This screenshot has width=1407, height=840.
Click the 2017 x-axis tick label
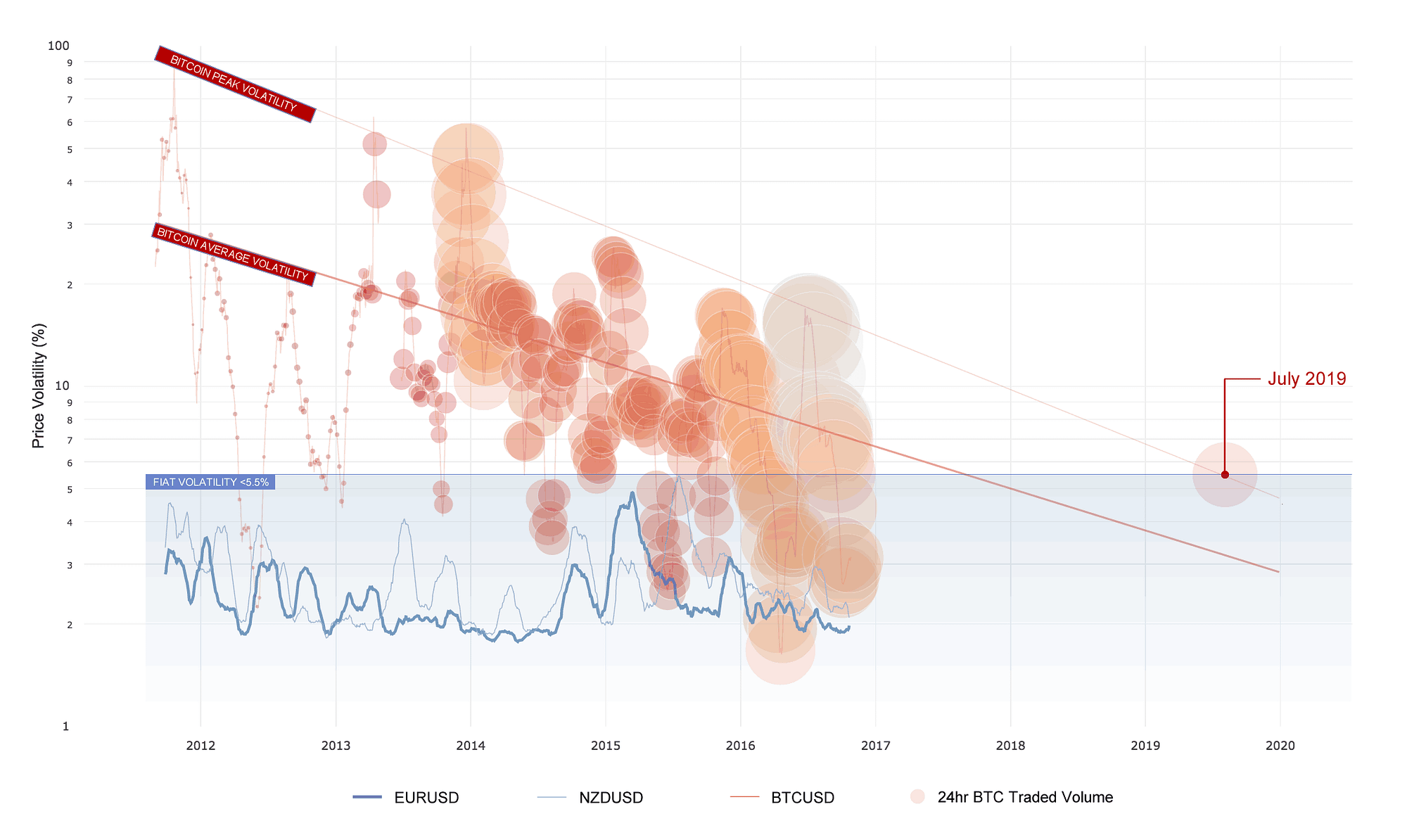[x=876, y=746]
